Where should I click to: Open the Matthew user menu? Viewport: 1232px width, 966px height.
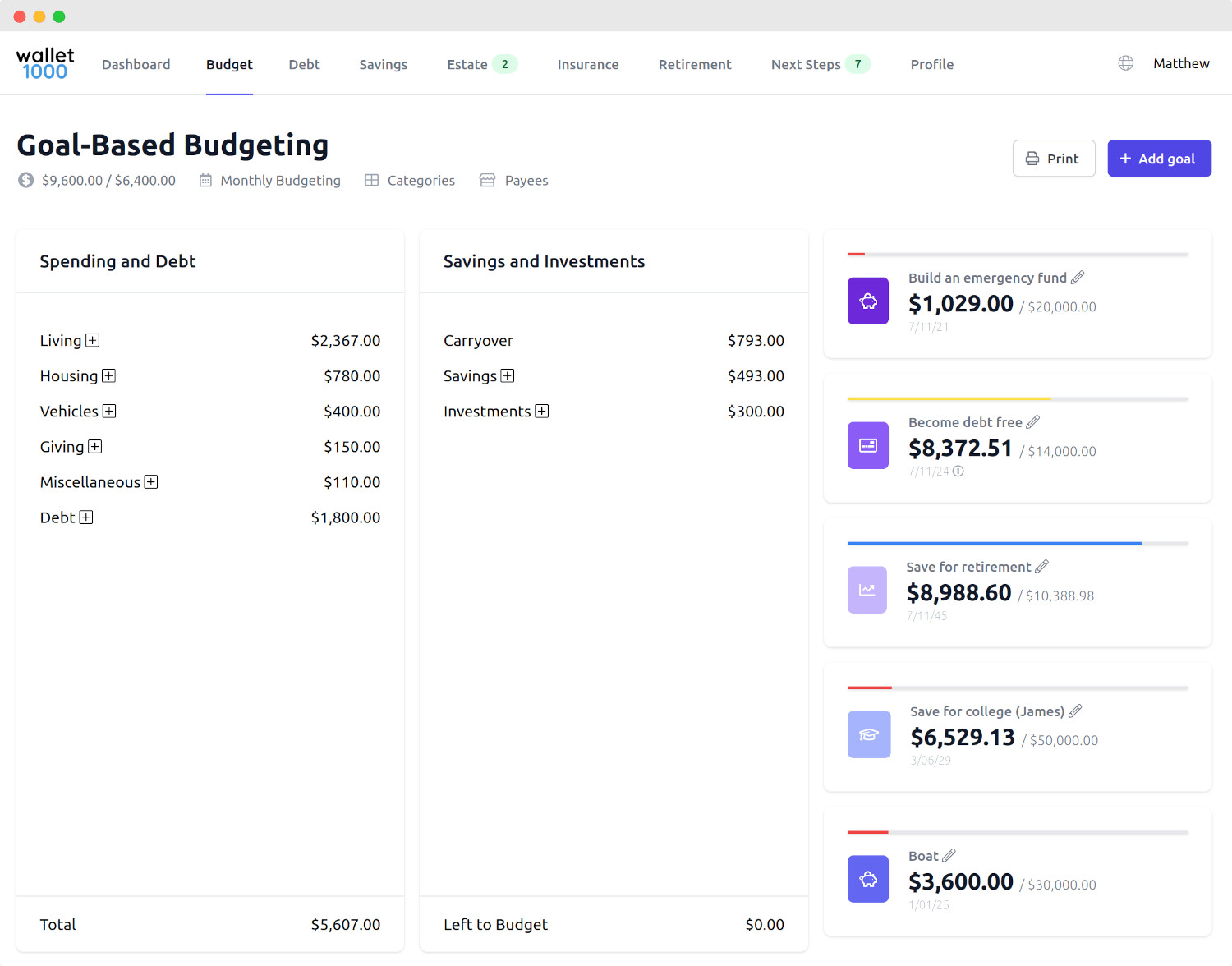click(x=1181, y=63)
